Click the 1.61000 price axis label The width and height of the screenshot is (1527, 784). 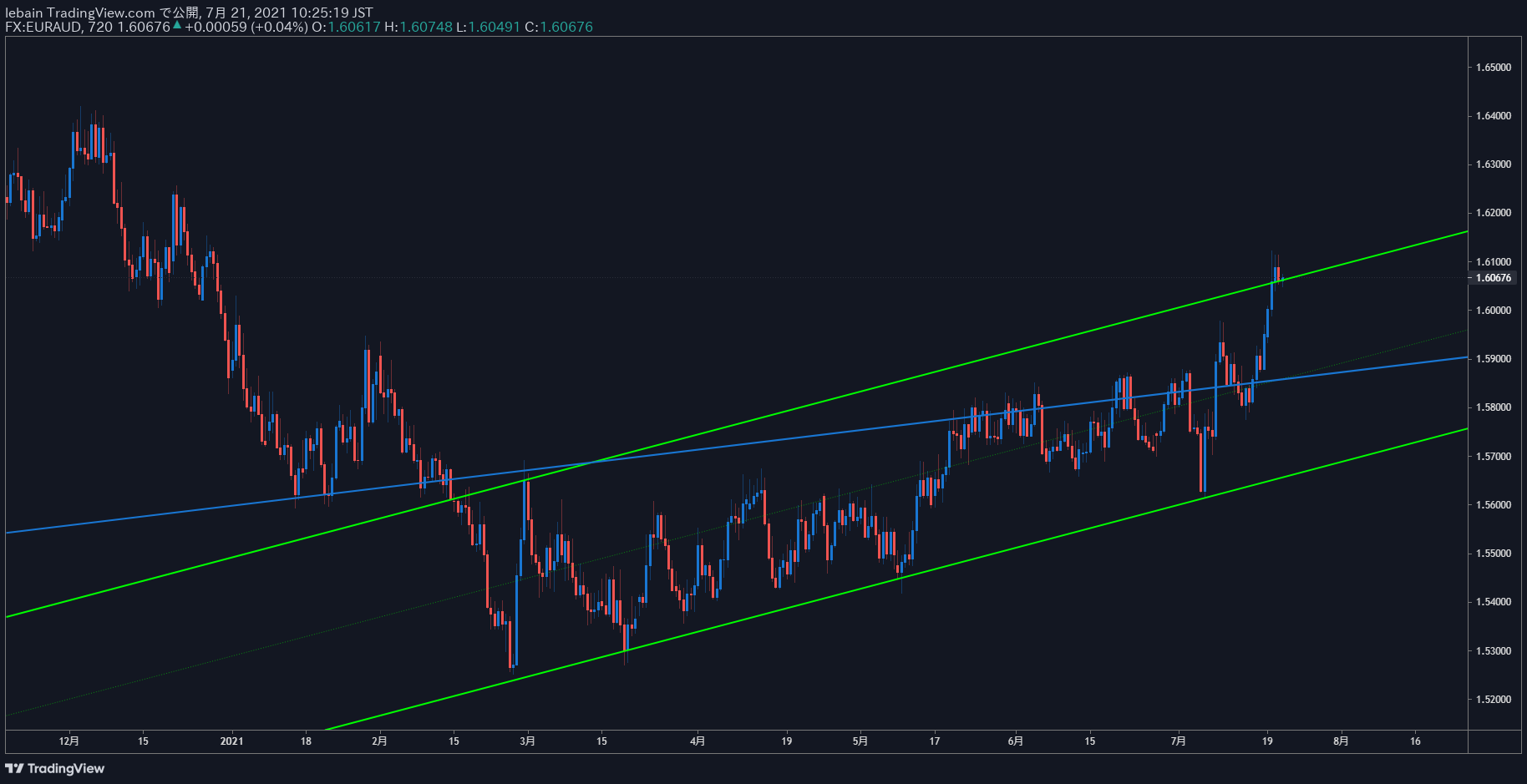tap(1494, 262)
